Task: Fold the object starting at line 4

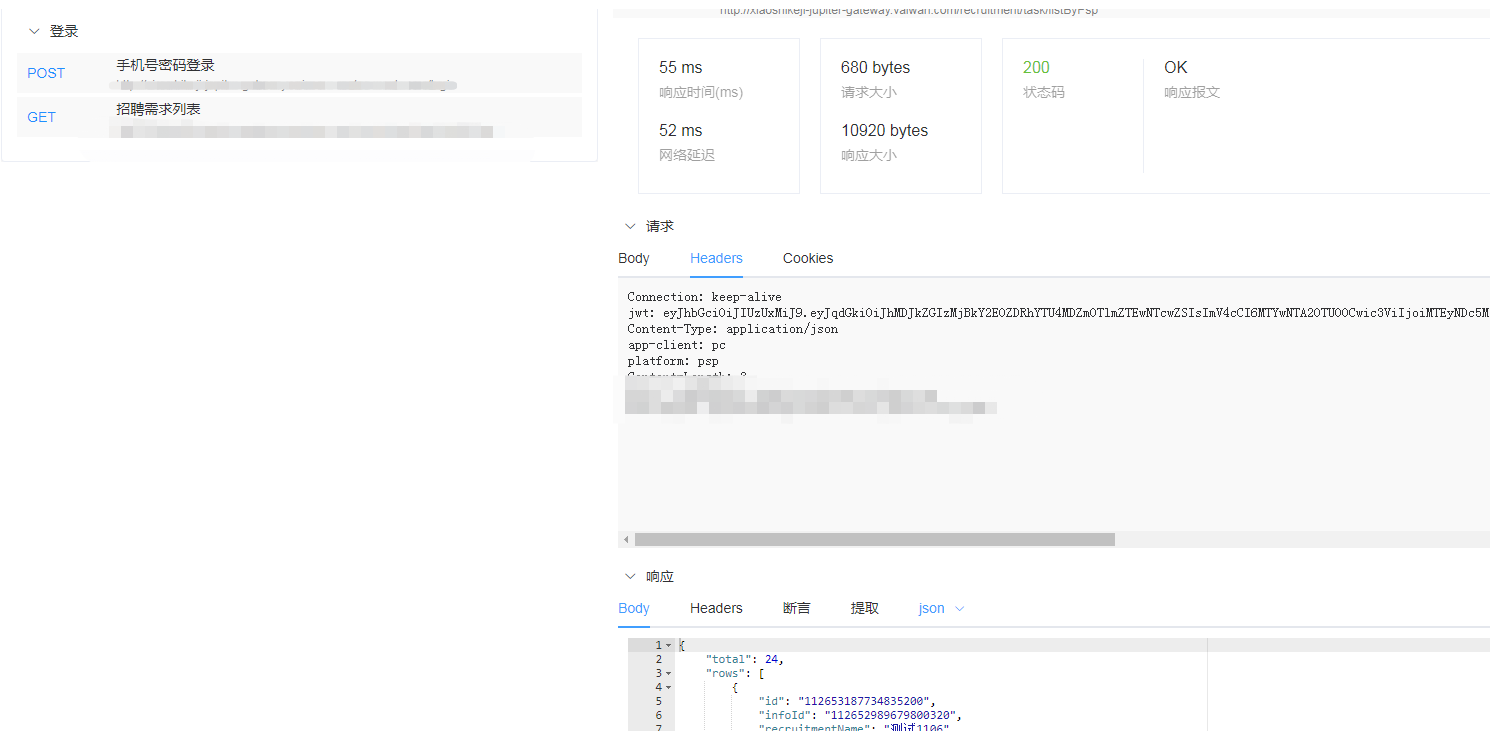Action: coord(668,688)
